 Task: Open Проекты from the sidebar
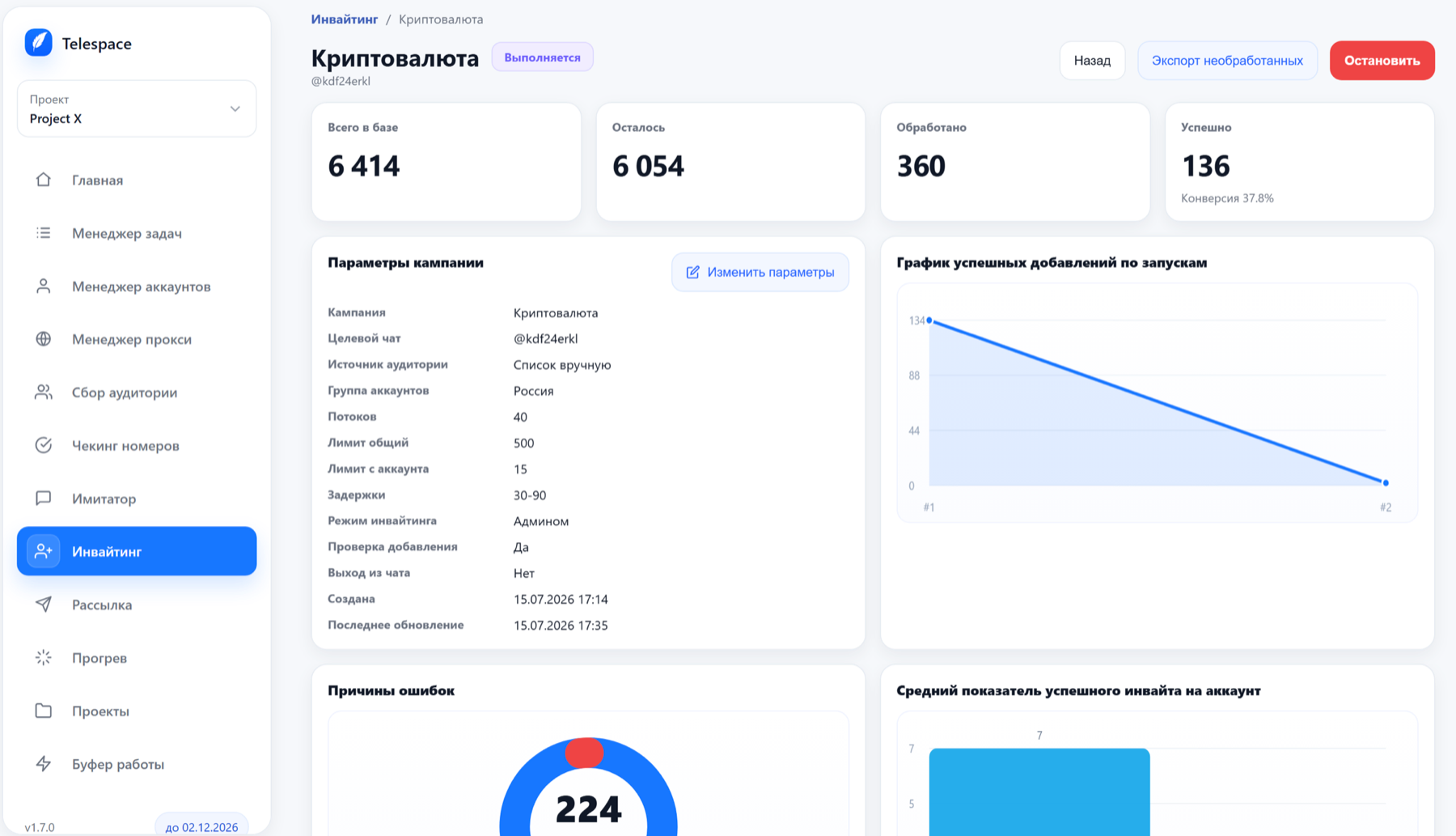point(137,711)
